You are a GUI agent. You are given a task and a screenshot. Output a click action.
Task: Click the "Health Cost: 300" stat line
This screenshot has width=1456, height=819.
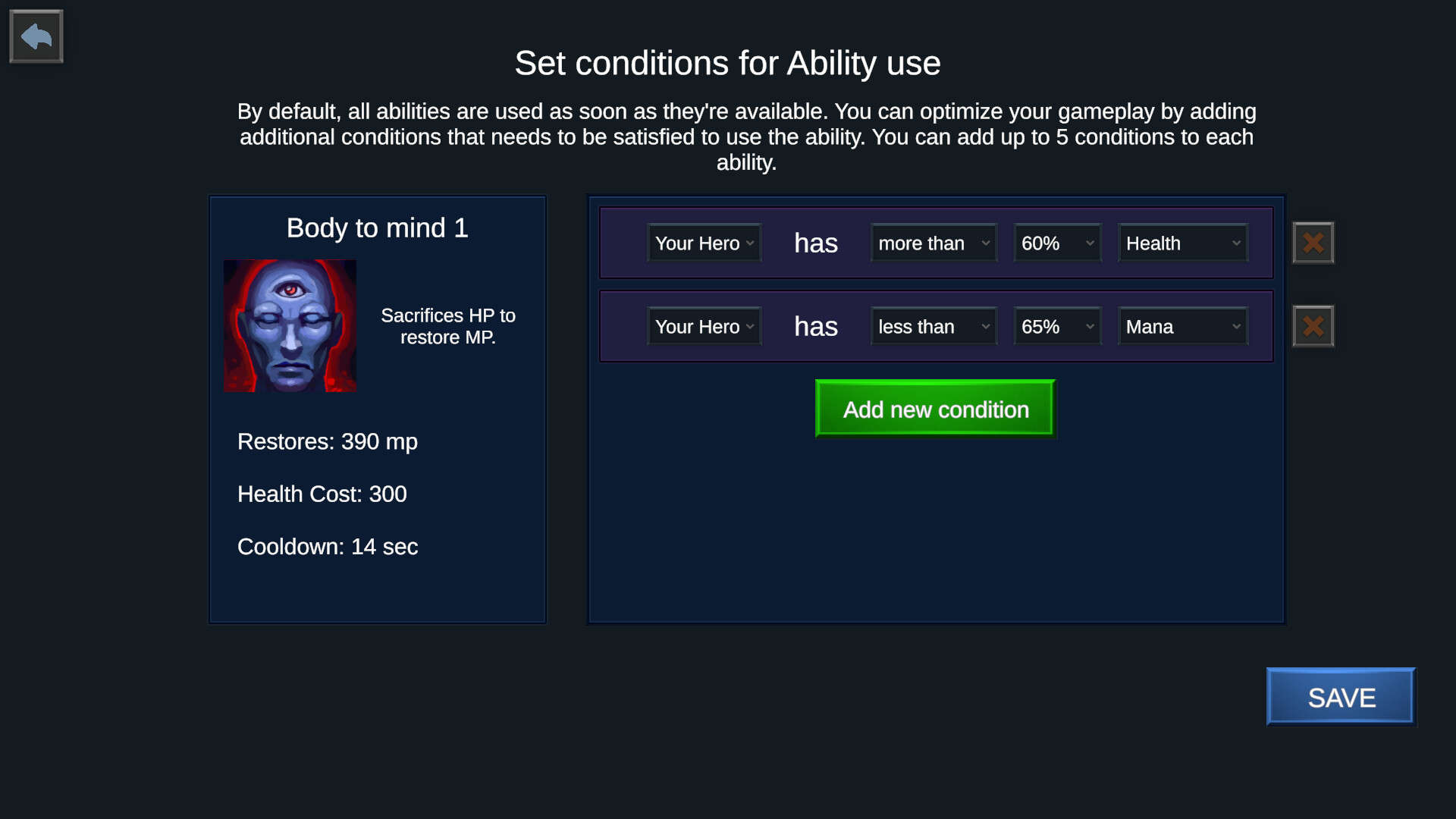(x=322, y=494)
